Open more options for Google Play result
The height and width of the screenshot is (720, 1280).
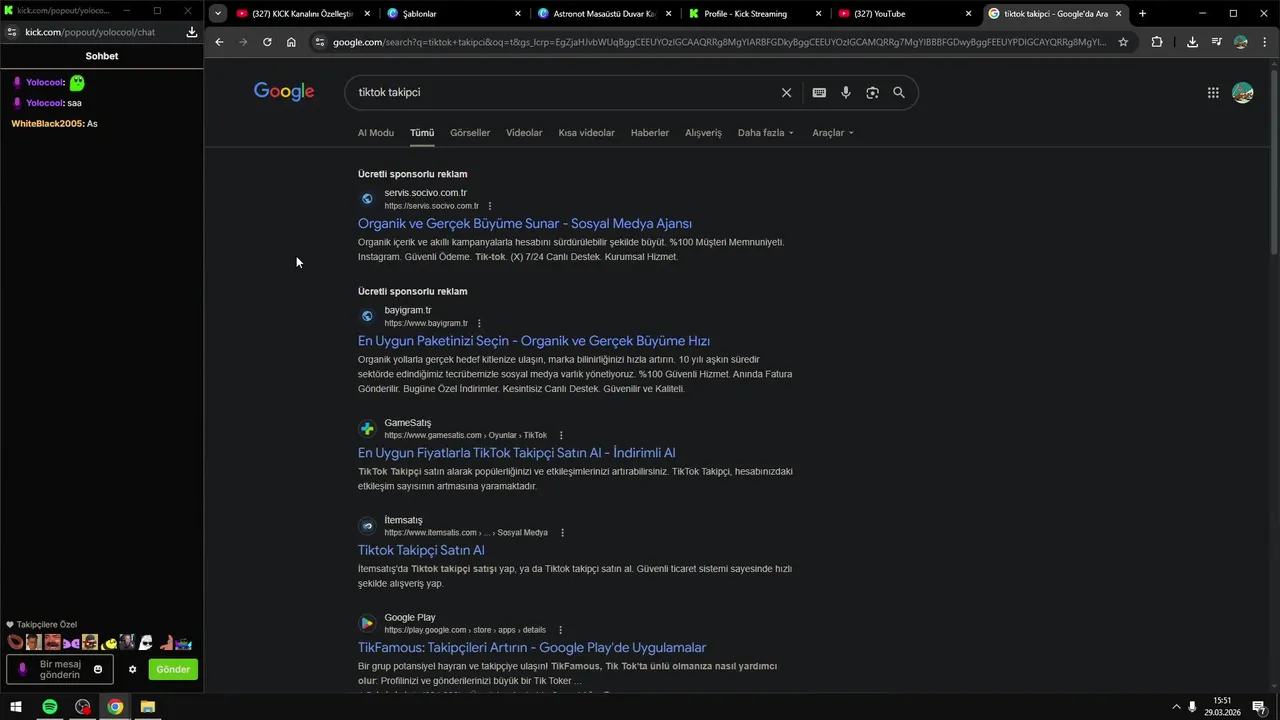point(560,630)
